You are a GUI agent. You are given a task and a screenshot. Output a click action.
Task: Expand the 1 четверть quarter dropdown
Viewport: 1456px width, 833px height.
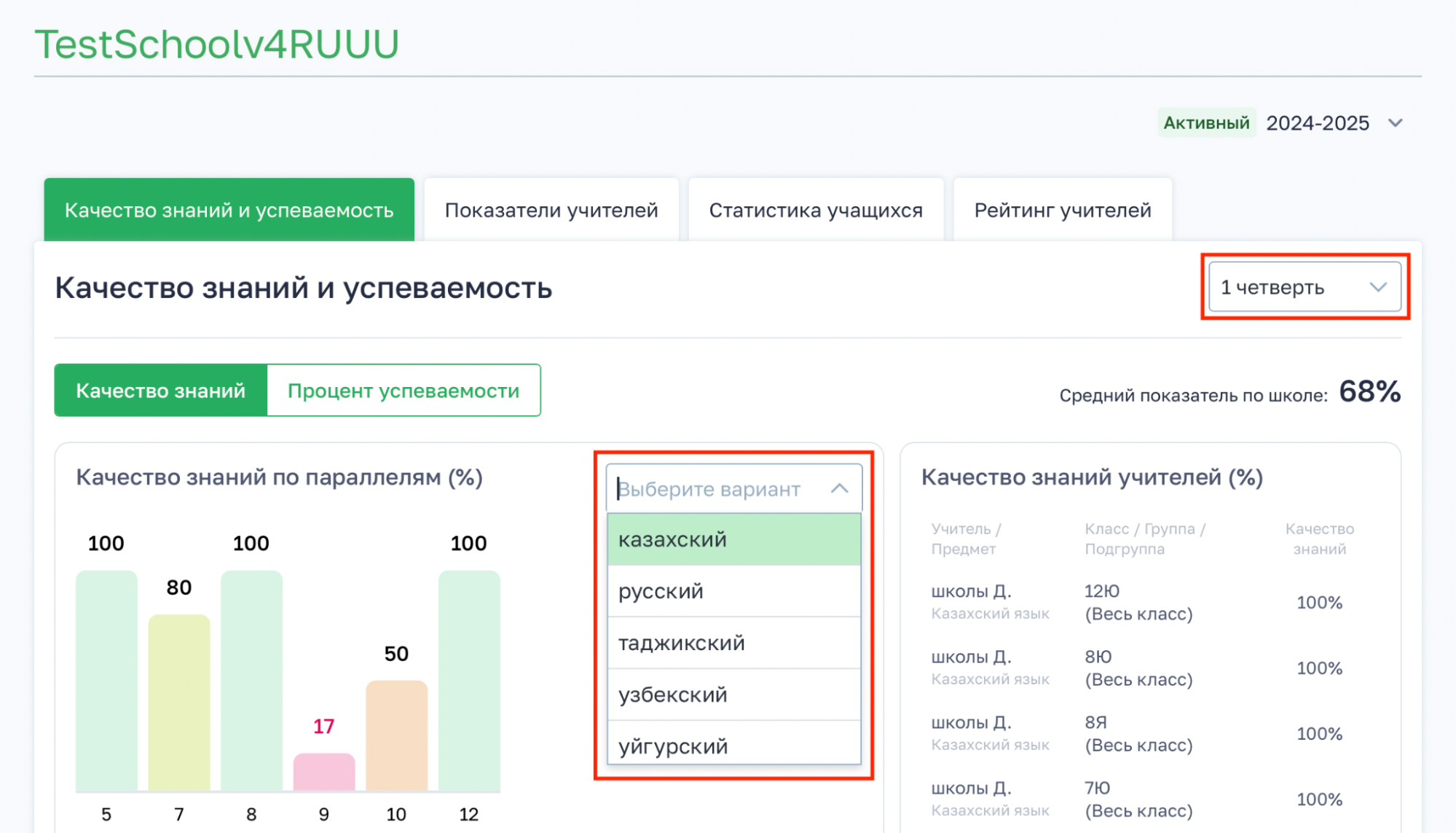coord(1304,287)
